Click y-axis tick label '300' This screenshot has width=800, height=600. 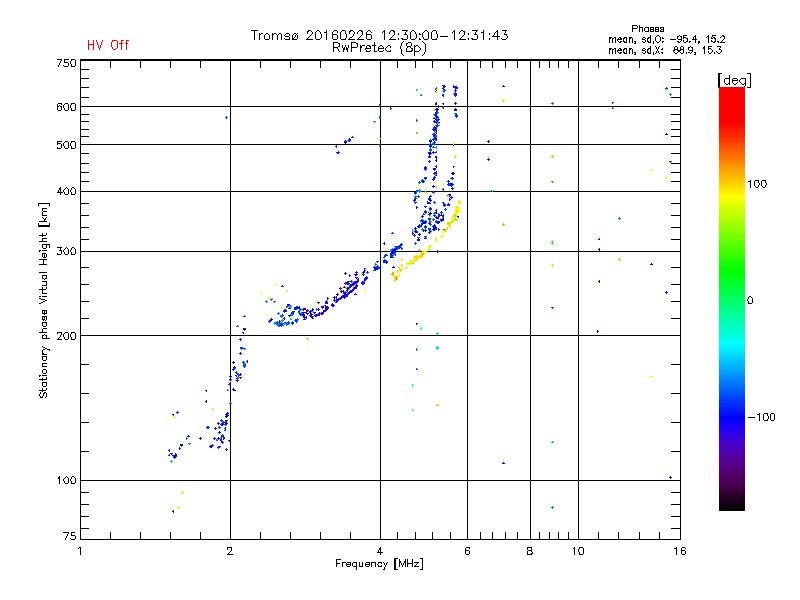point(66,252)
